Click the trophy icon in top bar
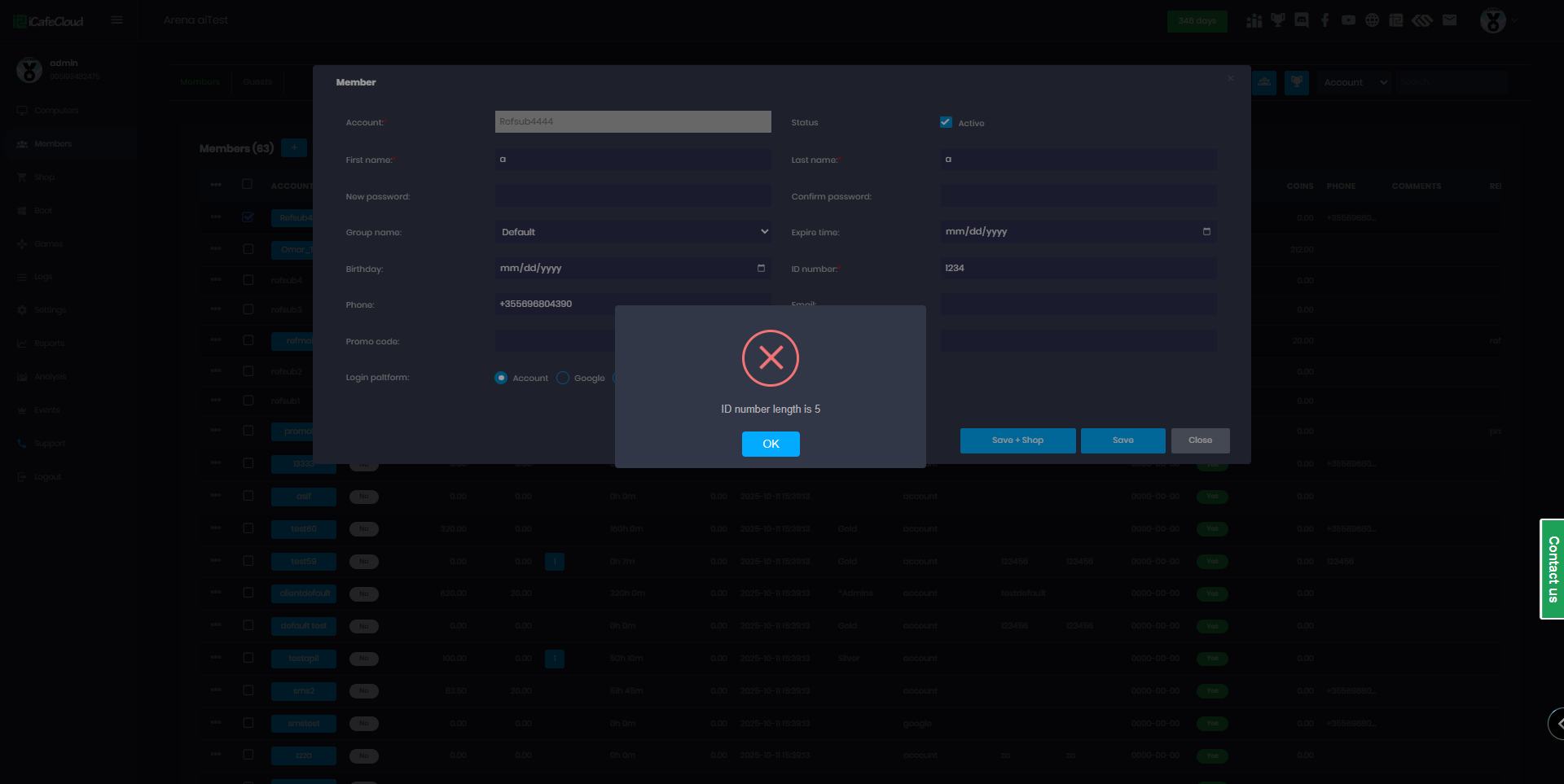The image size is (1564, 784). (x=1277, y=20)
